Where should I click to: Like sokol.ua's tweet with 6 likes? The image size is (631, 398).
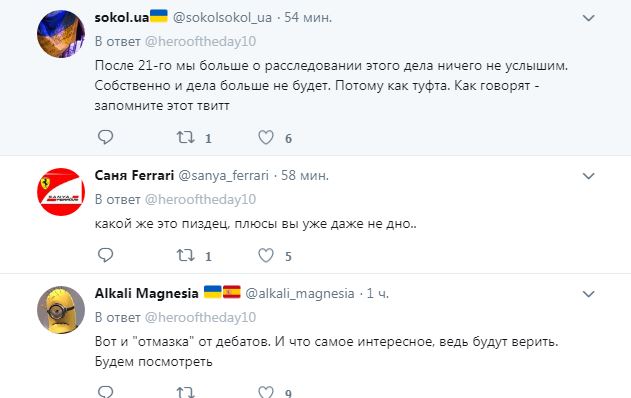[266, 137]
